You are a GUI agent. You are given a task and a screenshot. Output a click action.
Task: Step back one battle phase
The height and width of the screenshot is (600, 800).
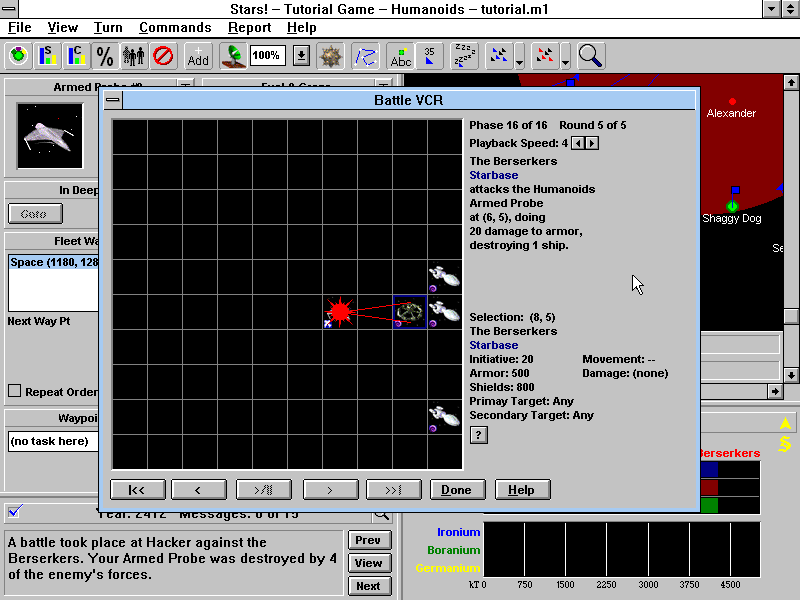199,490
